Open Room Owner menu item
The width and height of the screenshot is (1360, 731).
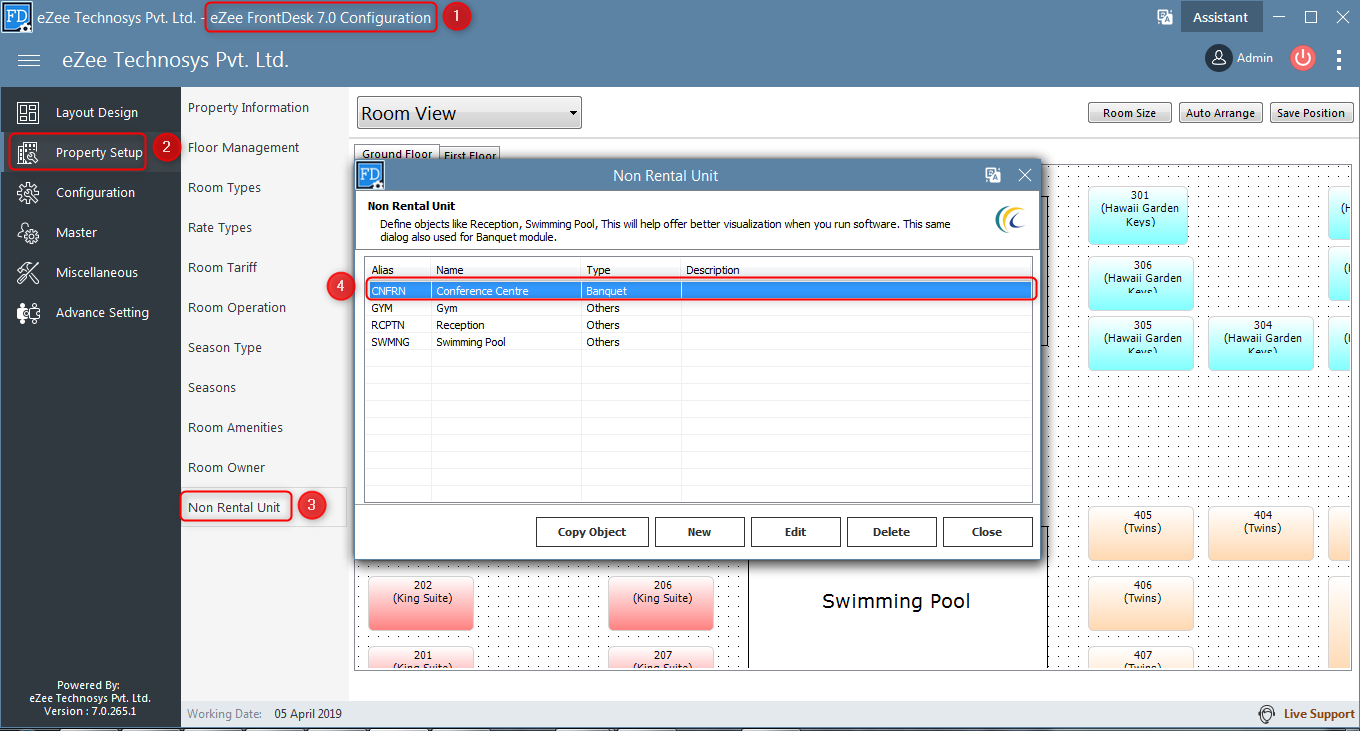227,468
